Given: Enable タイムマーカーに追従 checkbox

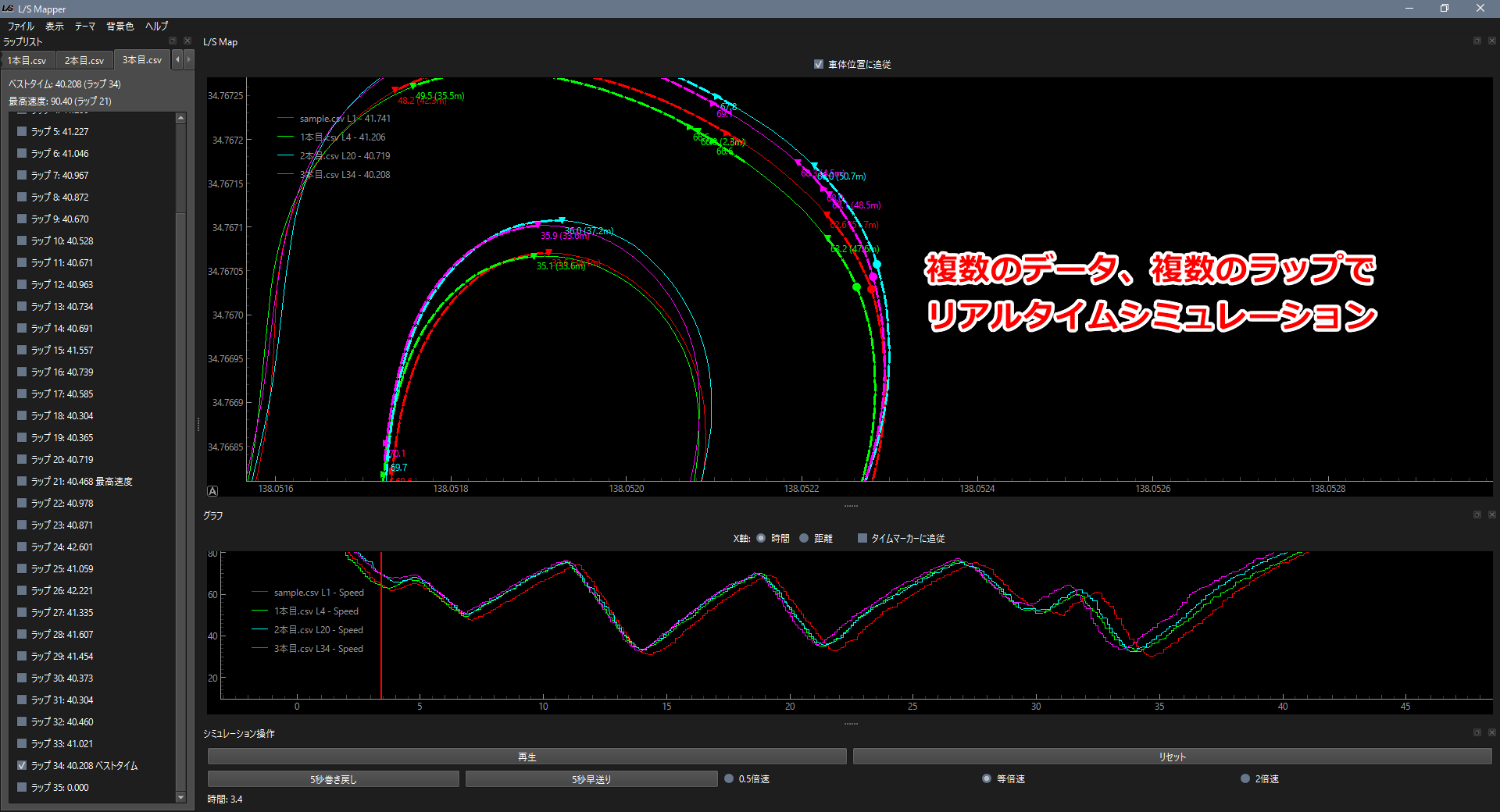Looking at the screenshot, I should 862,538.
